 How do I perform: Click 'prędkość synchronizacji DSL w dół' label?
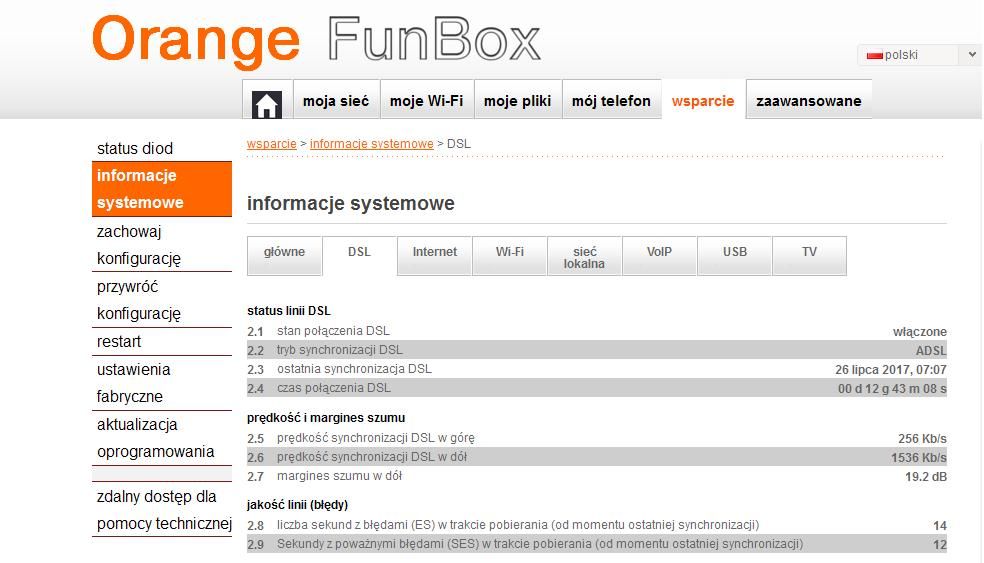pos(372,457)
